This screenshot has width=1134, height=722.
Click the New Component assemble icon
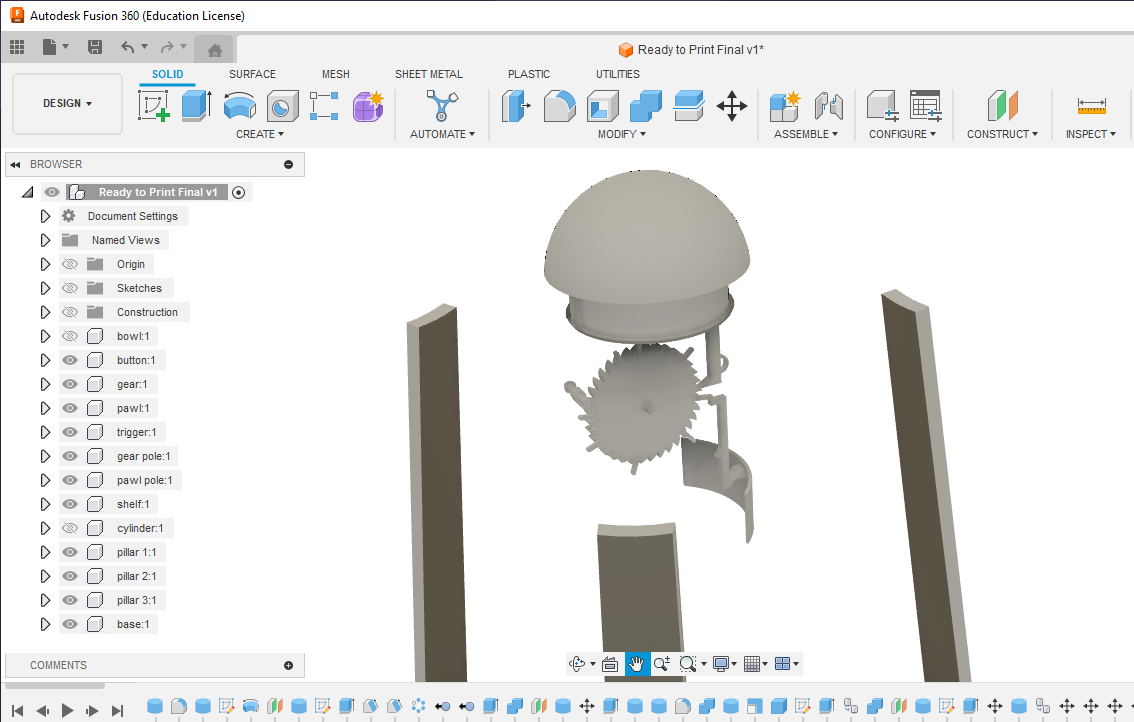[785, 105]
